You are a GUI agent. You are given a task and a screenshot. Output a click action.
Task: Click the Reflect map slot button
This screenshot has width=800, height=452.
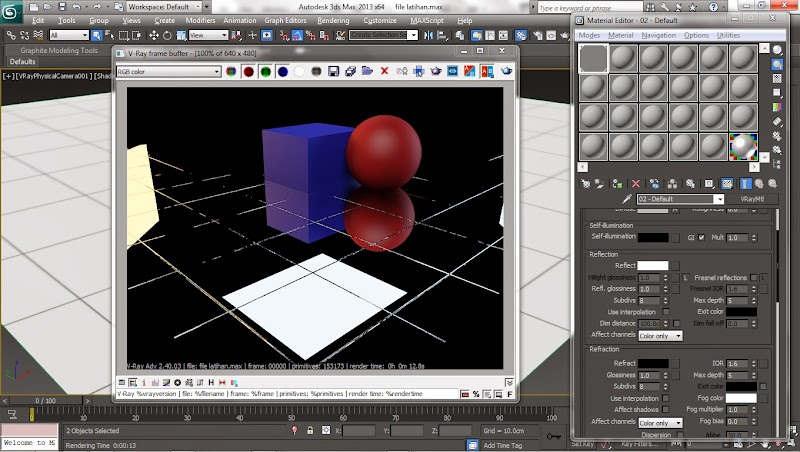point(676,266)
